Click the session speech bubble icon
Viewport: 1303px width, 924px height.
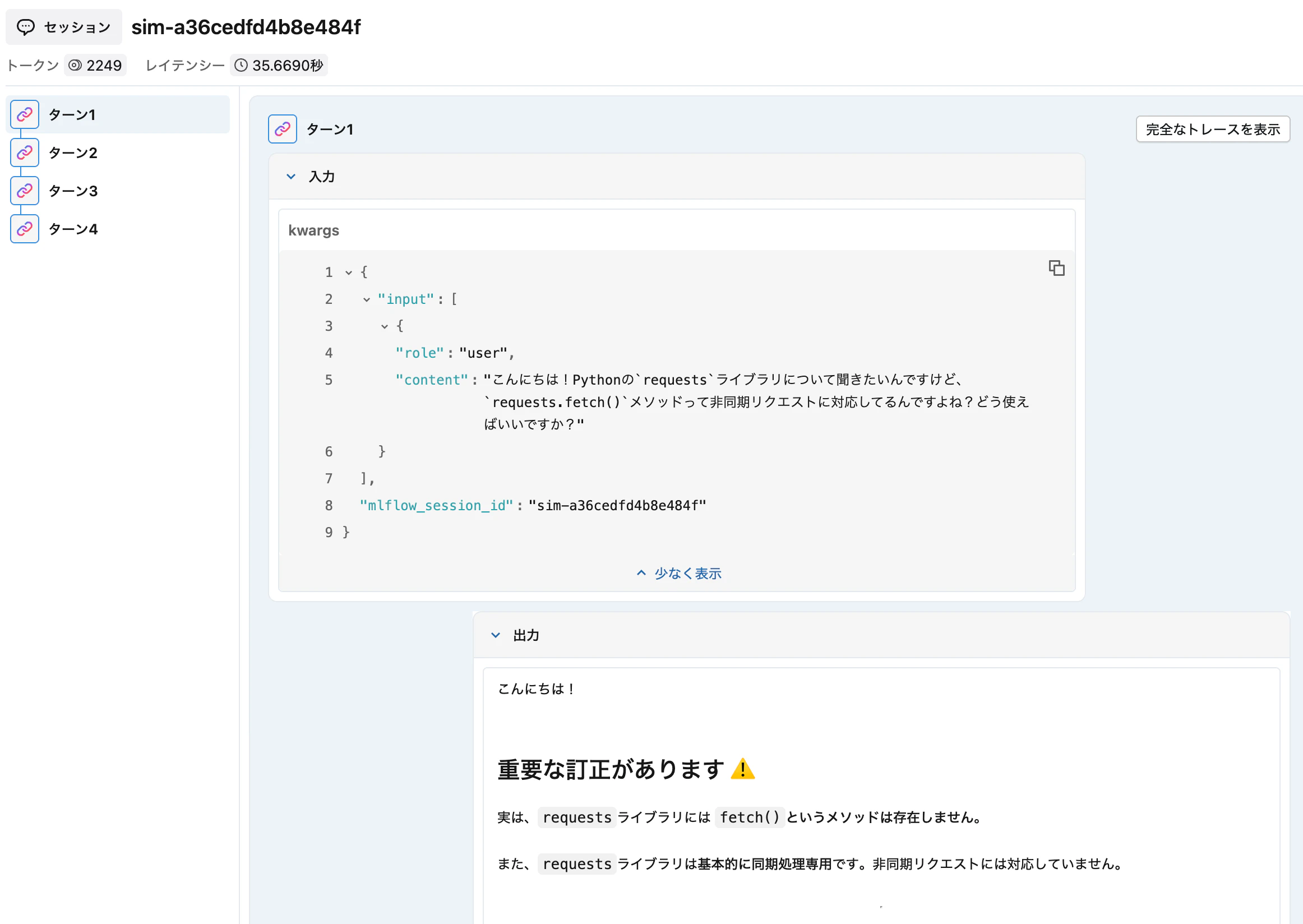point(26,26)
